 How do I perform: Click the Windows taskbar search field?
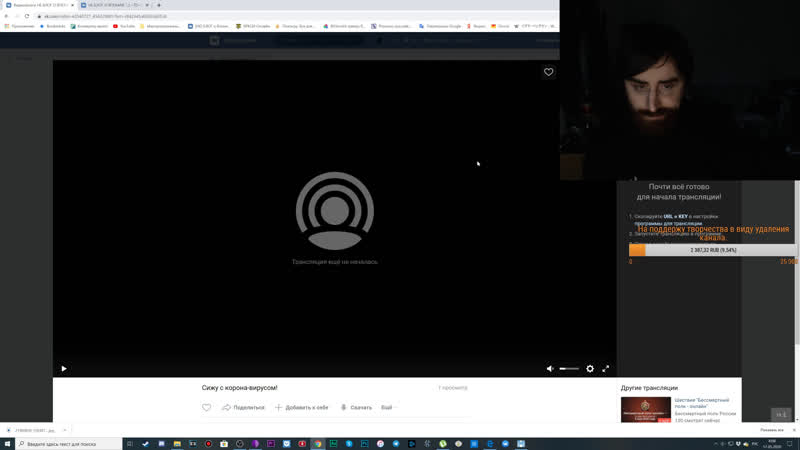(69, 444)
